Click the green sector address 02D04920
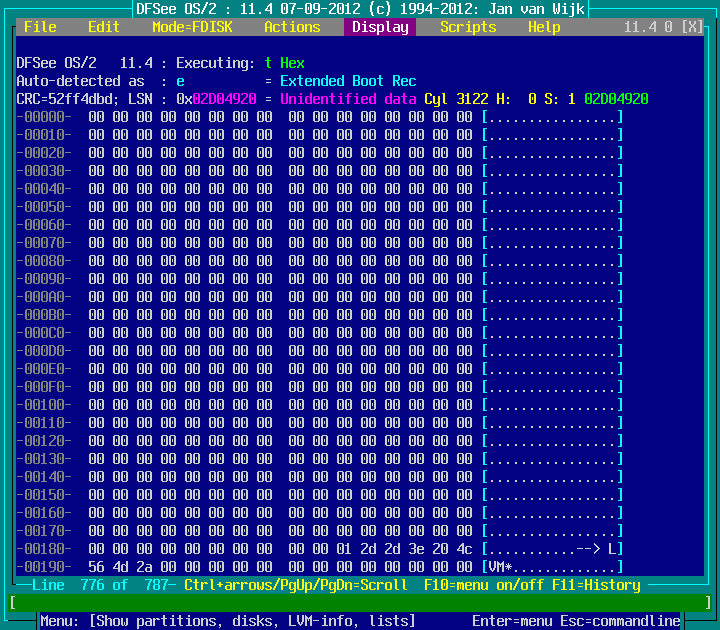The image size is (720, 630). pos(616,99)
